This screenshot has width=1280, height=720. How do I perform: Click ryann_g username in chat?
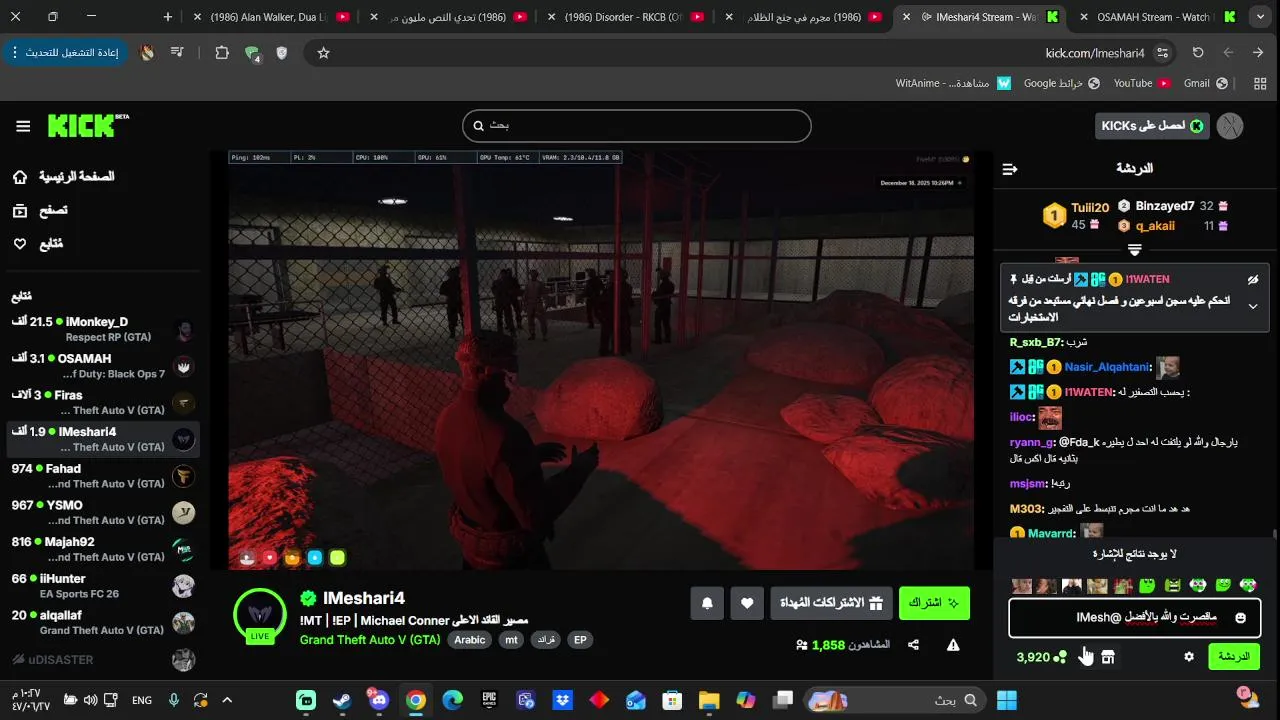[x=1032, y=442]
